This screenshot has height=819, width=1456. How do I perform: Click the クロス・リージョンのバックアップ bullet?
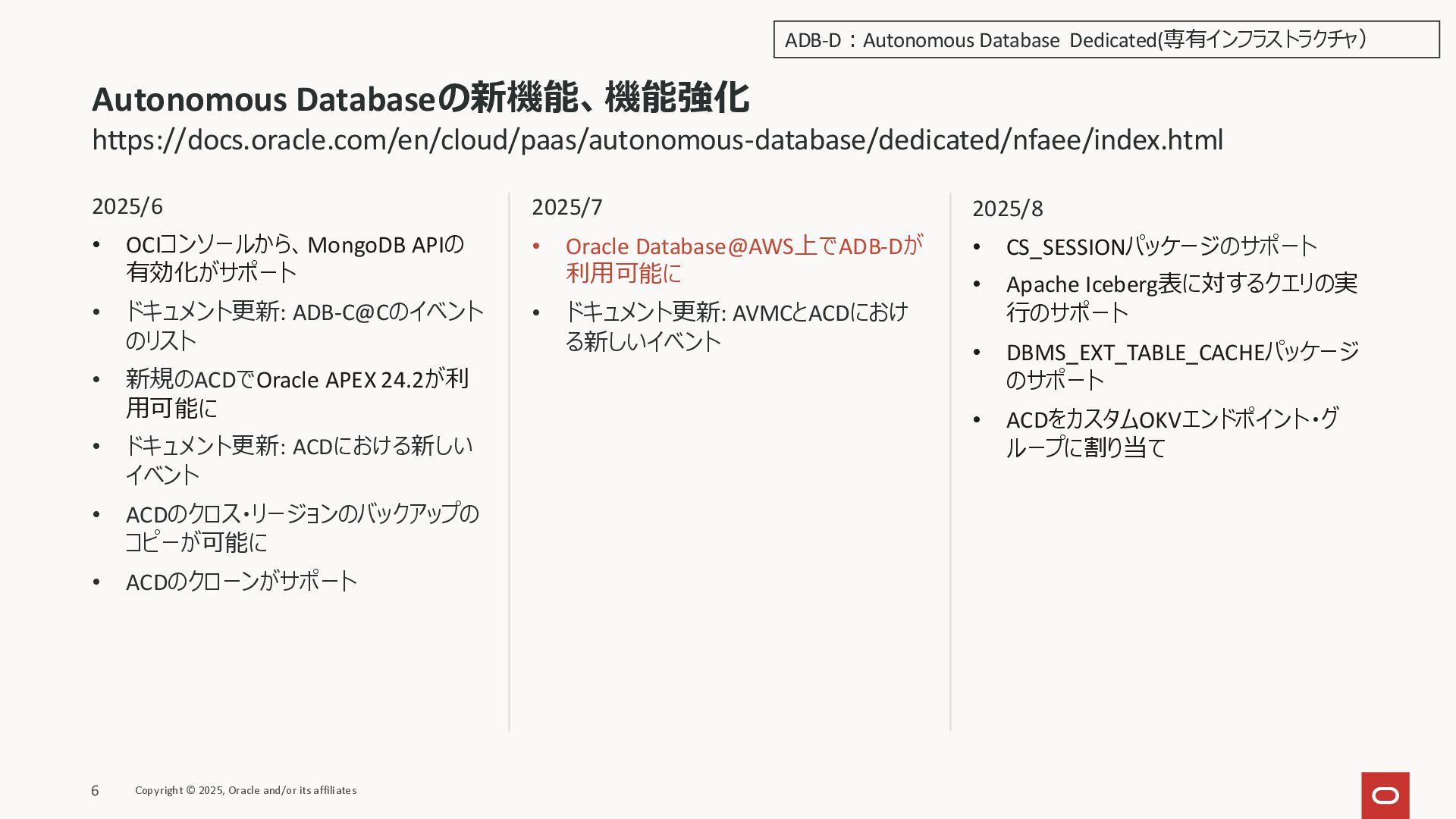coord(303,528)
